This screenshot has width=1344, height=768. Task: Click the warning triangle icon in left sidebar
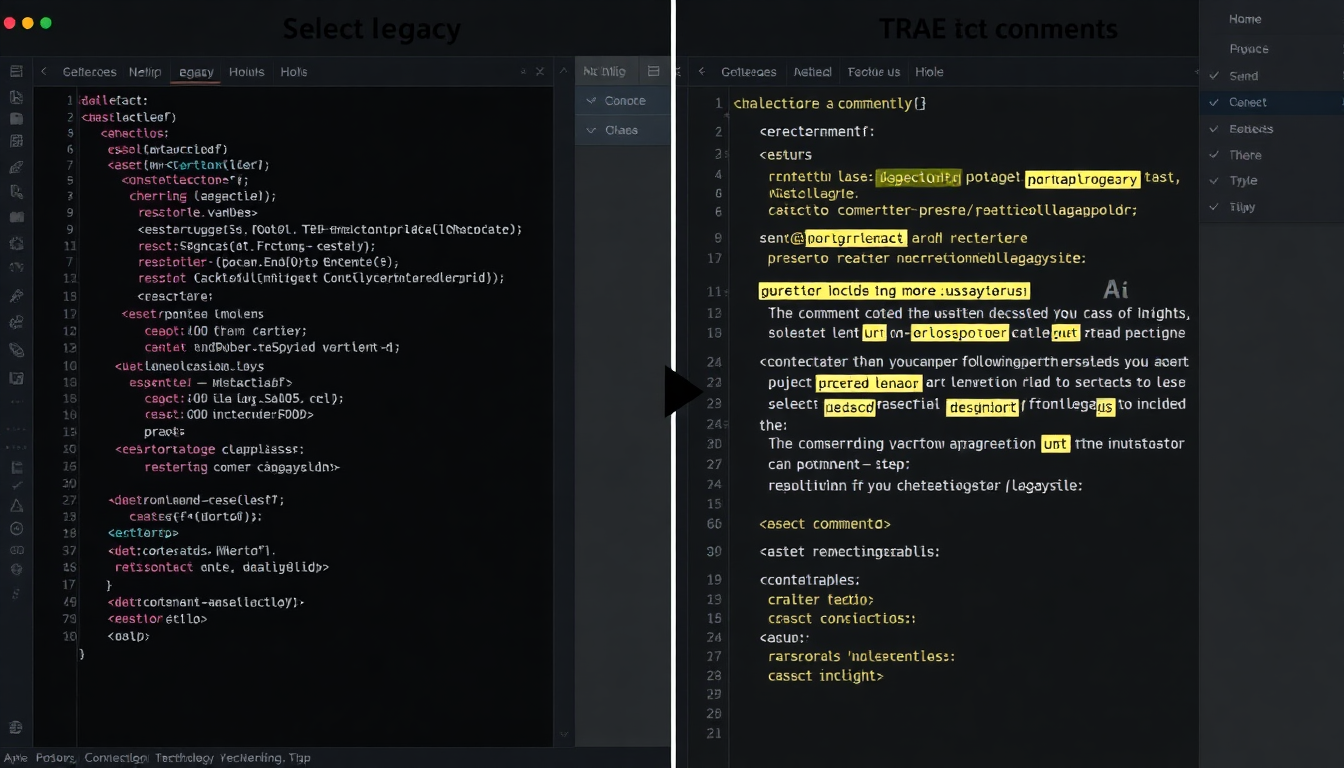pos(16,509)
